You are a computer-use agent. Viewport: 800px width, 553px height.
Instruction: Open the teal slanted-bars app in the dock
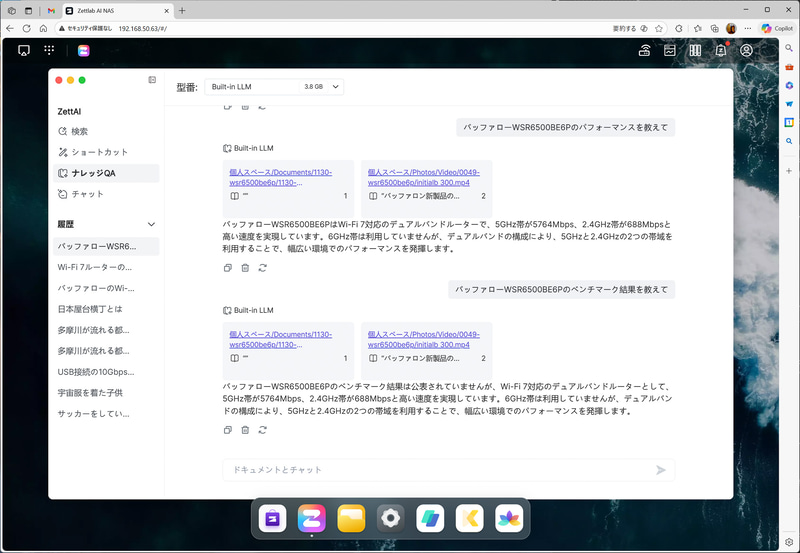coord(430,518)
